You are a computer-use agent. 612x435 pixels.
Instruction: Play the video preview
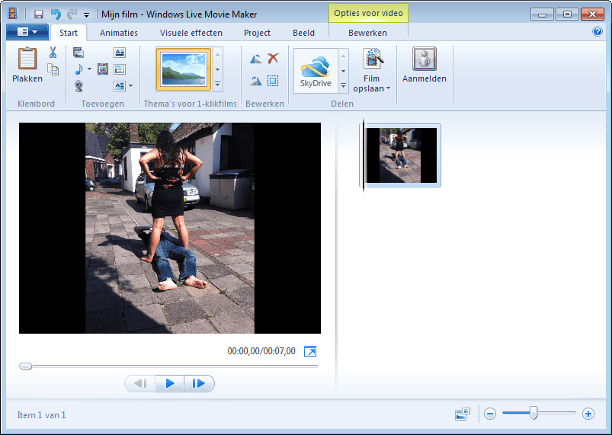pos(170,384)
